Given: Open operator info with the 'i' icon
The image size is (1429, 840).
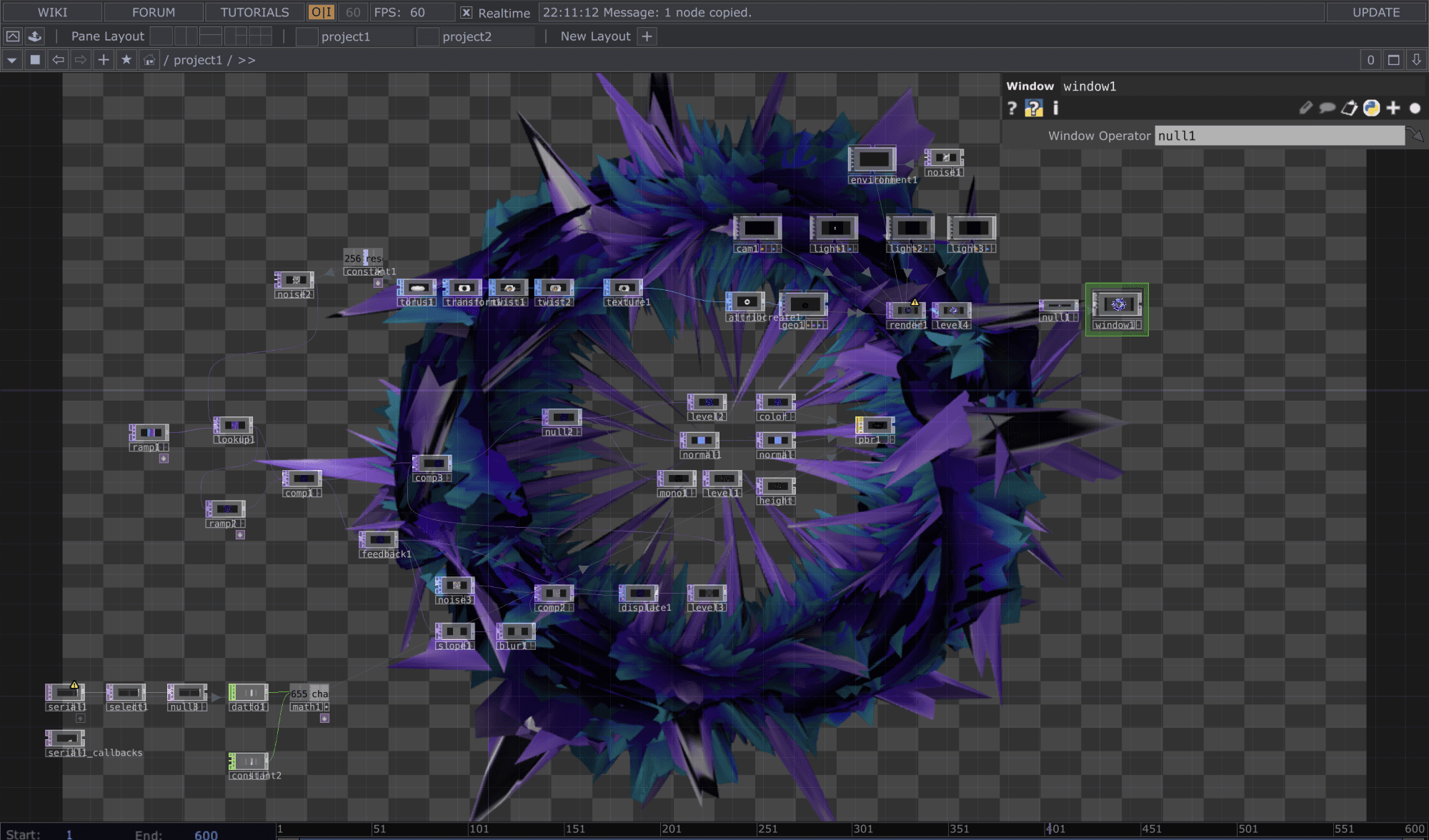Looking at the screenshot, I should click(x=1055, y=108).
